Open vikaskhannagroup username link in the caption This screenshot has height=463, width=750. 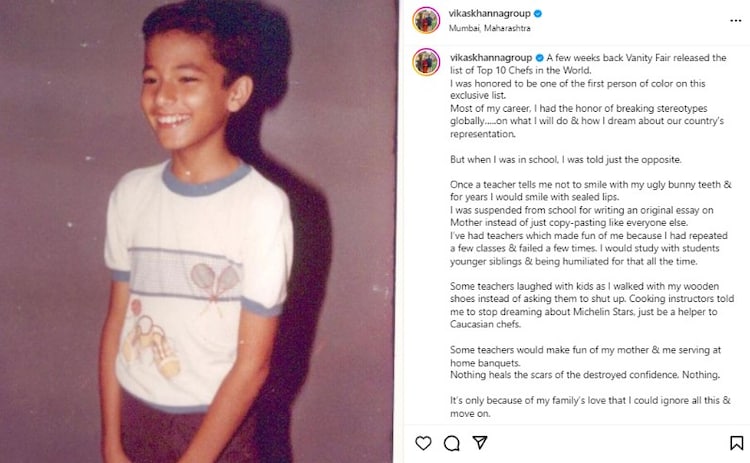click(x=491, y=58)
